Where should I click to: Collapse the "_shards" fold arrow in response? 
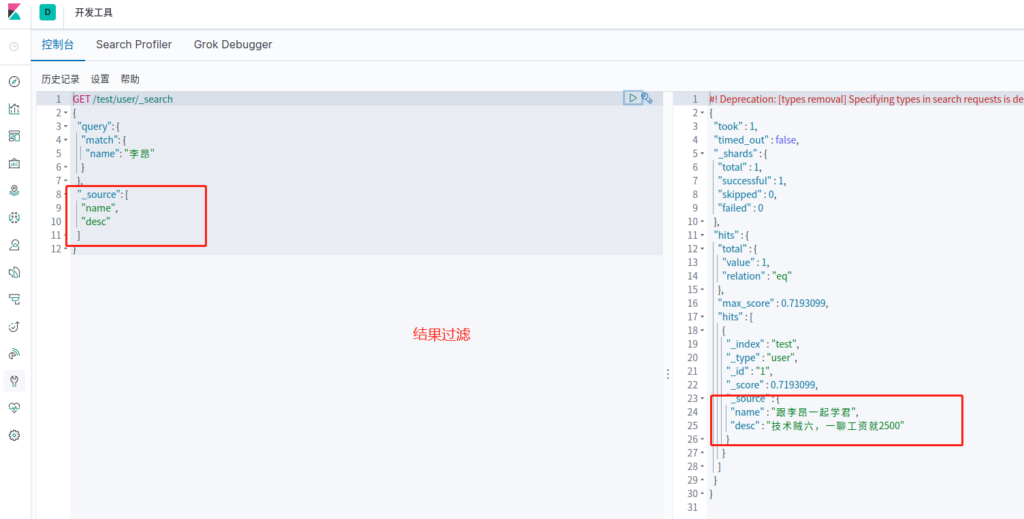coord(702,154)
